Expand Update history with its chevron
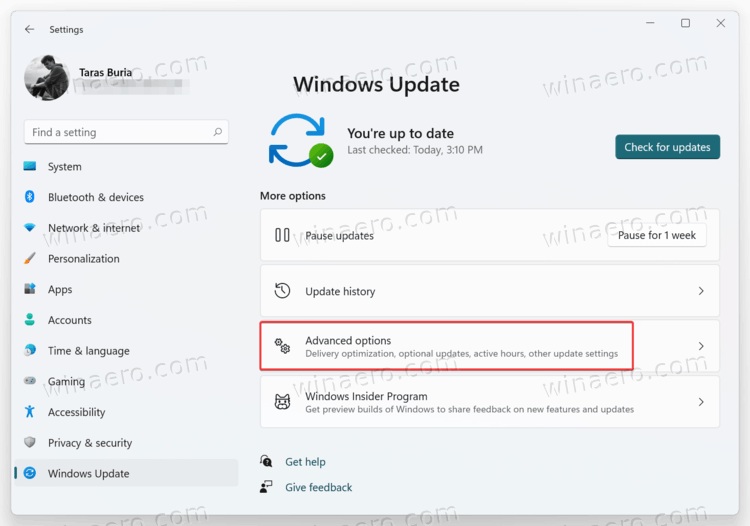This screenshot has width=750, height=526. [x=701, y=291]
